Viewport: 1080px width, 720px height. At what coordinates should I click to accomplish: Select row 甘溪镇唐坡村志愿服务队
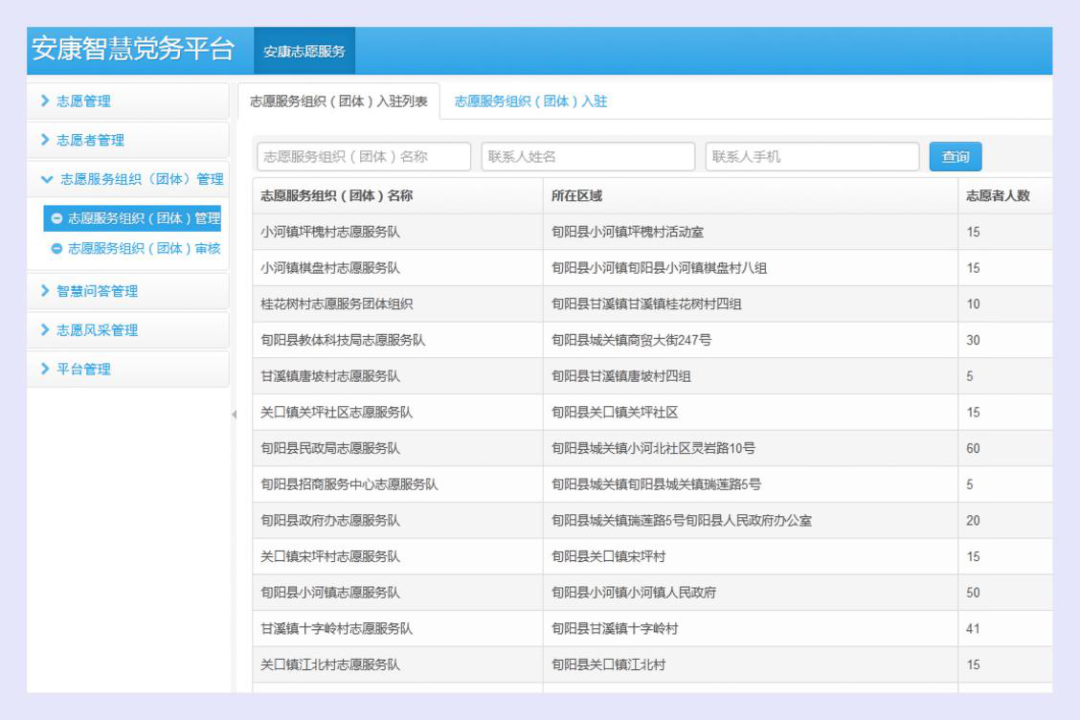tap(652, 376)
